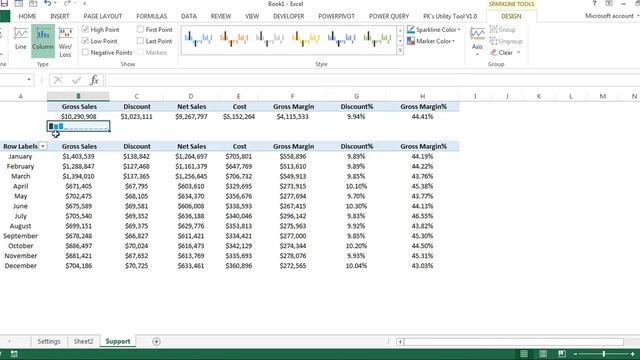Click the formula bar Enter checkmark icon

(76, 80)
